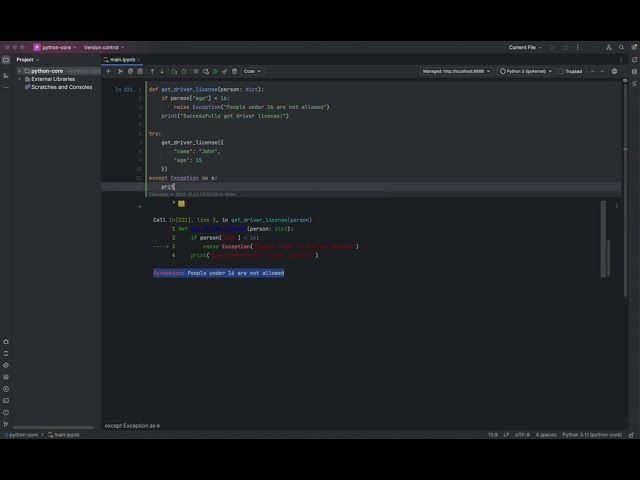This screenshot has width=640, height=480.
Task: Open the output panel three-dot menu
Action: click(617, 206)
